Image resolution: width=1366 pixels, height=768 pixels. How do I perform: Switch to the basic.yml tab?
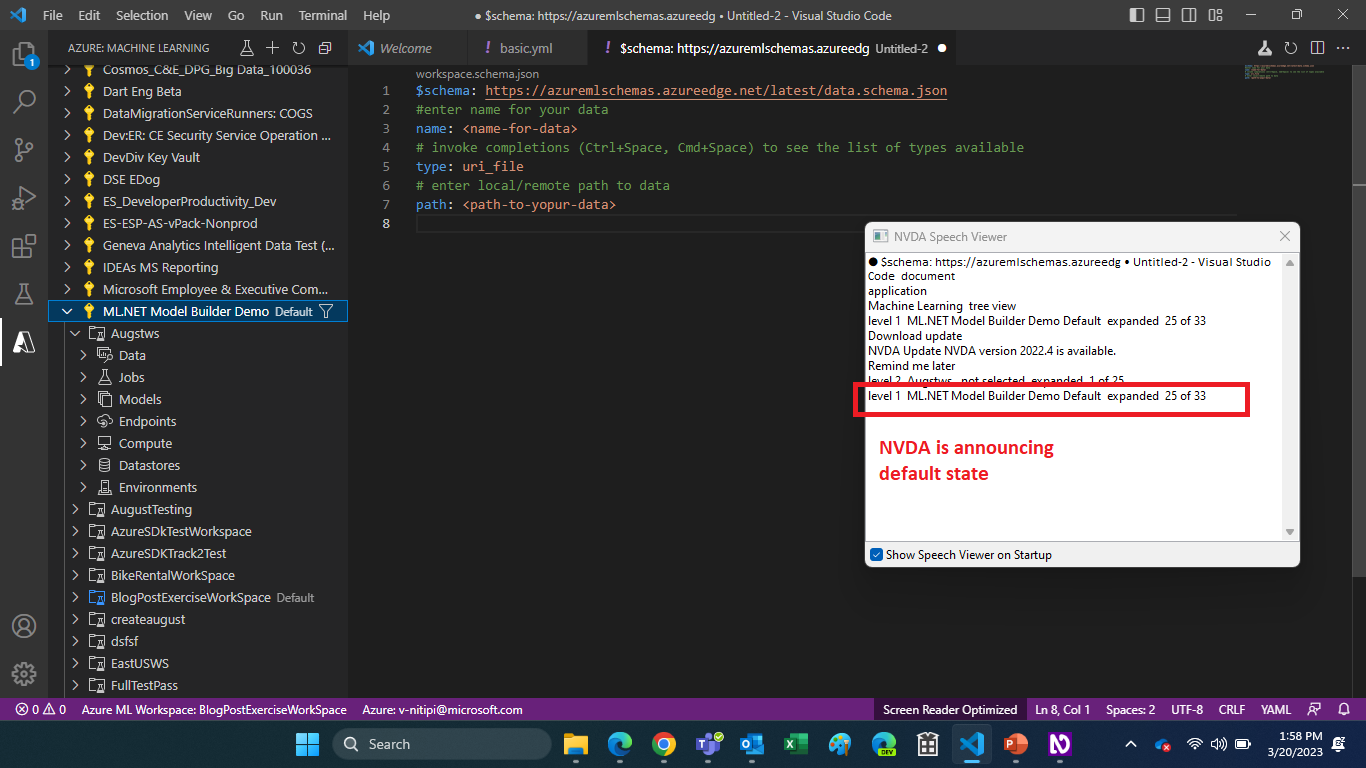click(528, 47)
